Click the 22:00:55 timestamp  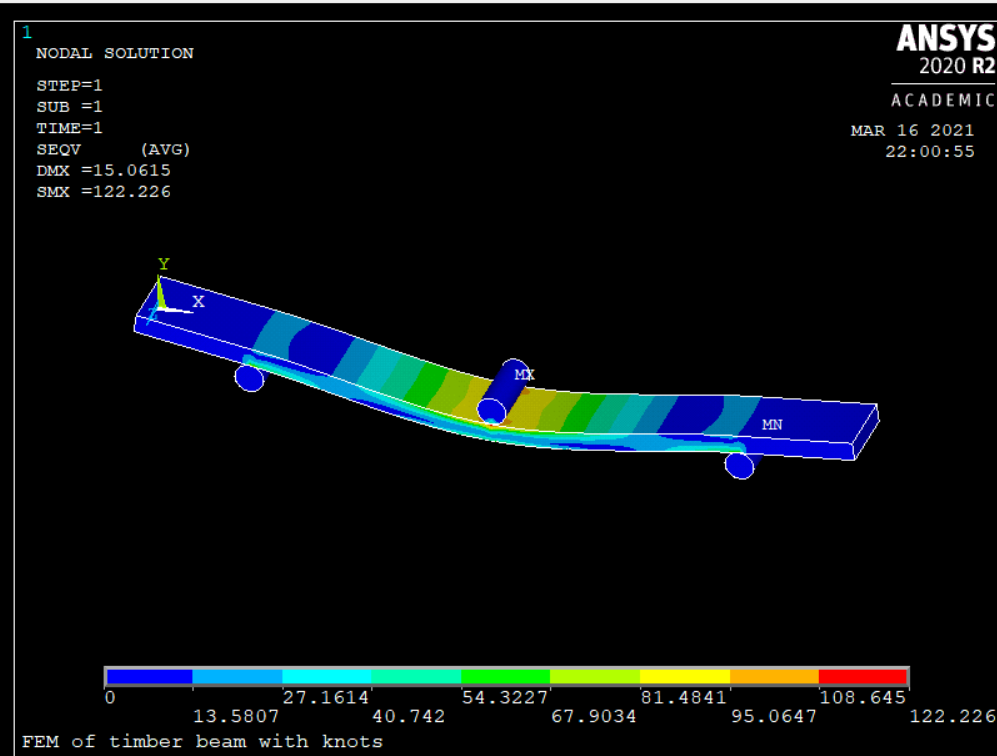930,152
